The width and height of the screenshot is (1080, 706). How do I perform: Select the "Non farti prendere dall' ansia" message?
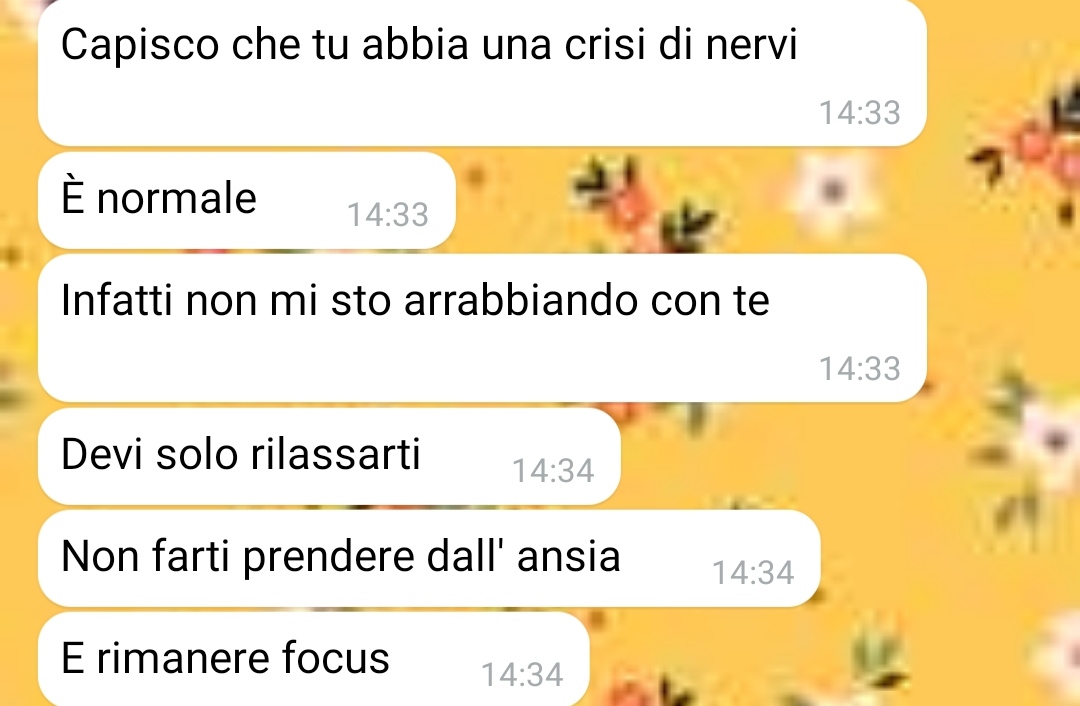coord(429,558)
